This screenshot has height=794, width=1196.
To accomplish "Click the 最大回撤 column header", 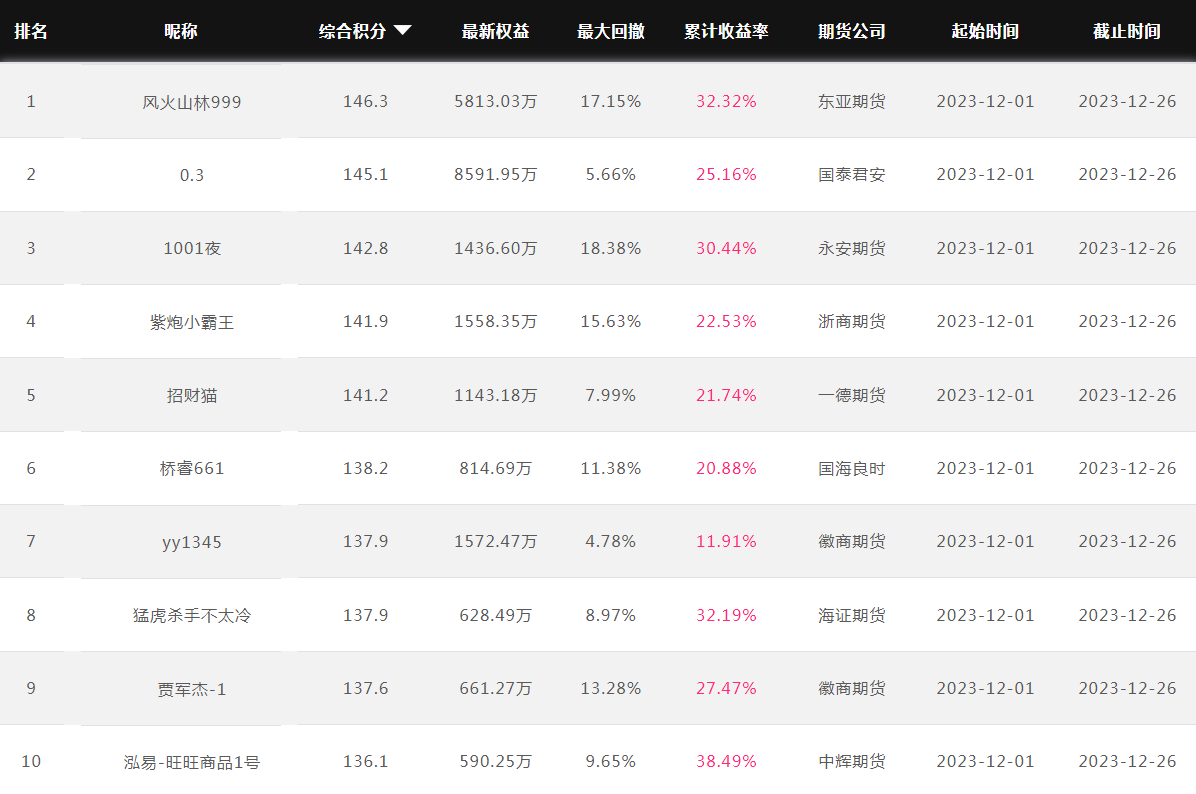I will point(611,31).
